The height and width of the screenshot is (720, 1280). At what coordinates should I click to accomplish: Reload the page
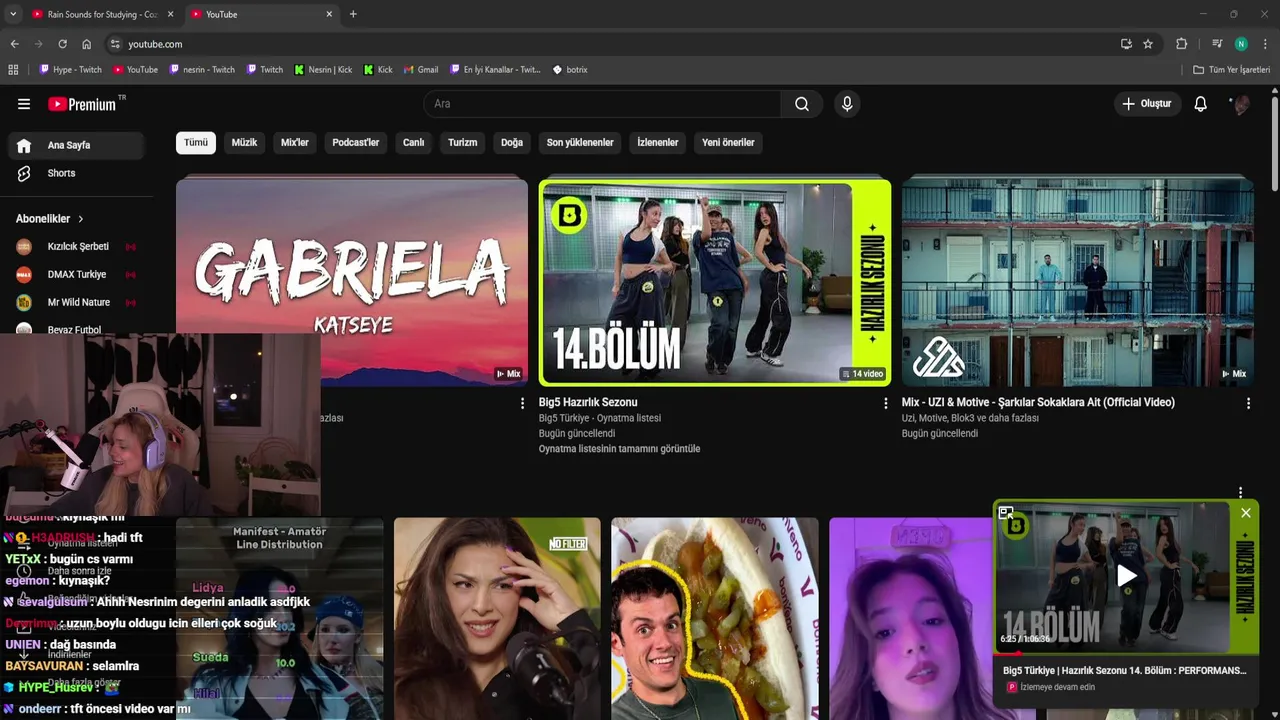62,44
